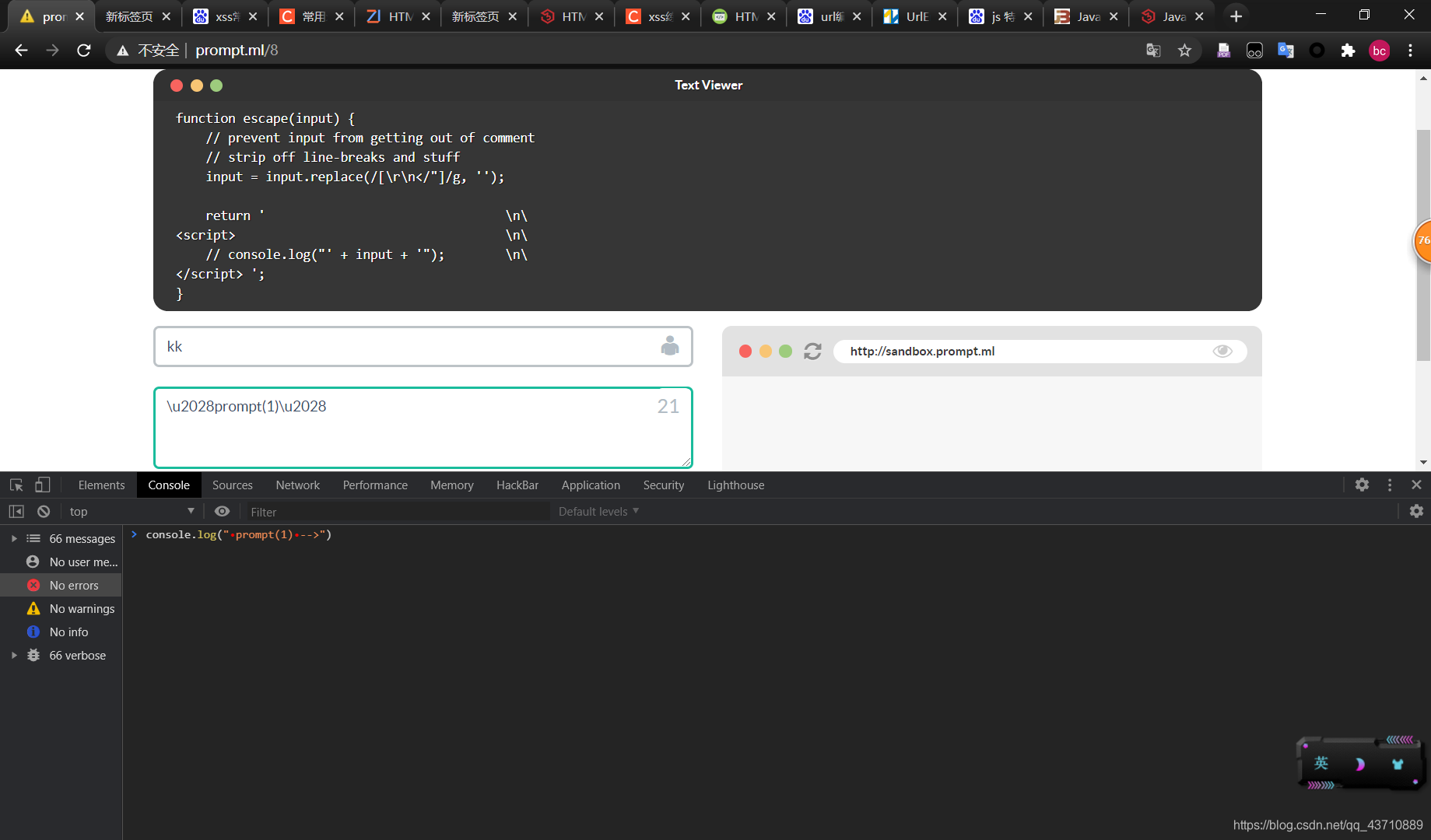Select the No errors filter
Image resolution: width=1431 pixels, height=840 pixels.
[61, 585]
